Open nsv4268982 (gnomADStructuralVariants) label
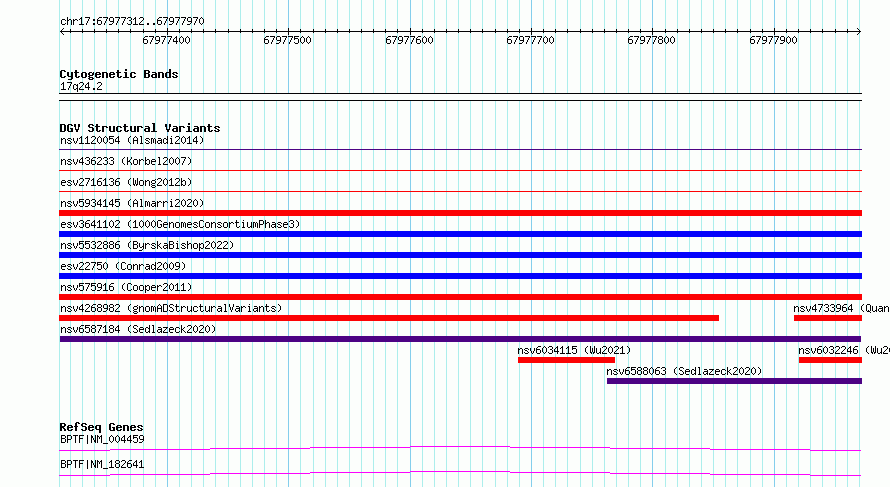890x487 pixels. point(171,308)
